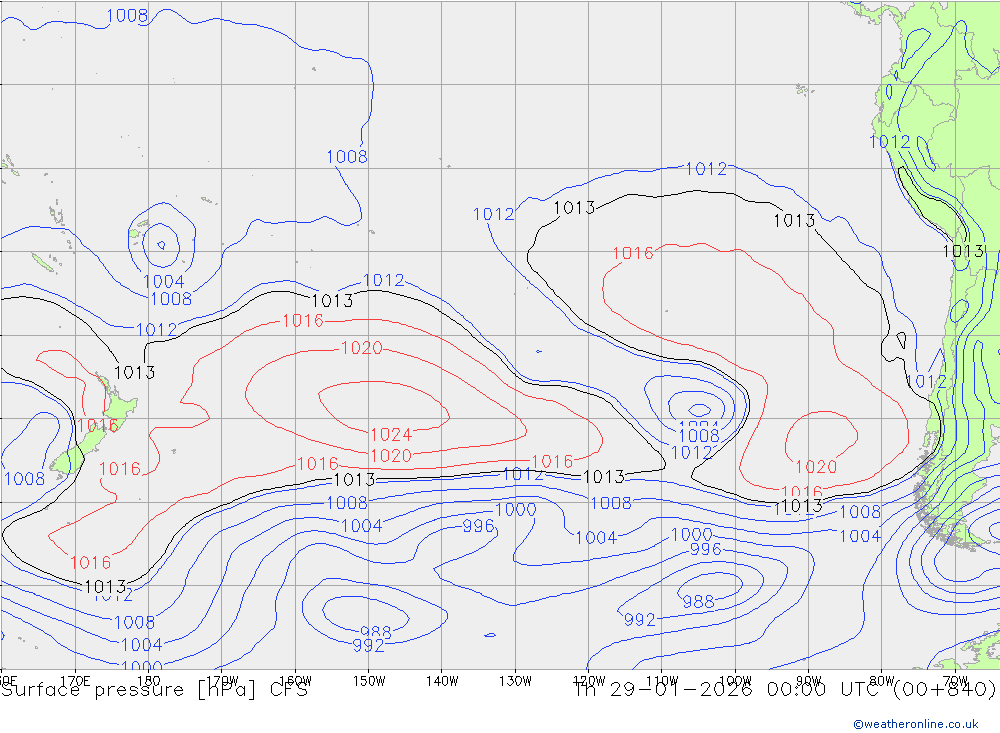Viewport: 1000px width, 733px height.
Task: Select the 150W longitude label
Action: pos(369,681)
